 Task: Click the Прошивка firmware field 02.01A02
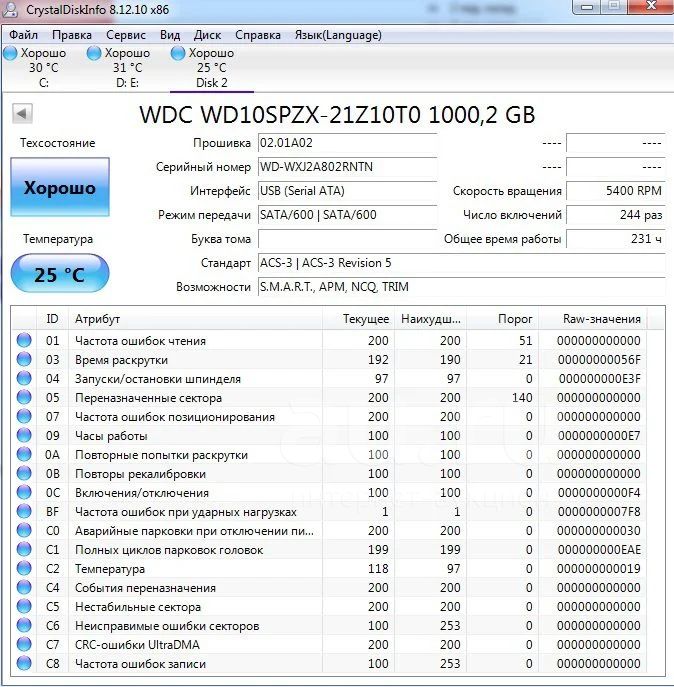(348, 143)
